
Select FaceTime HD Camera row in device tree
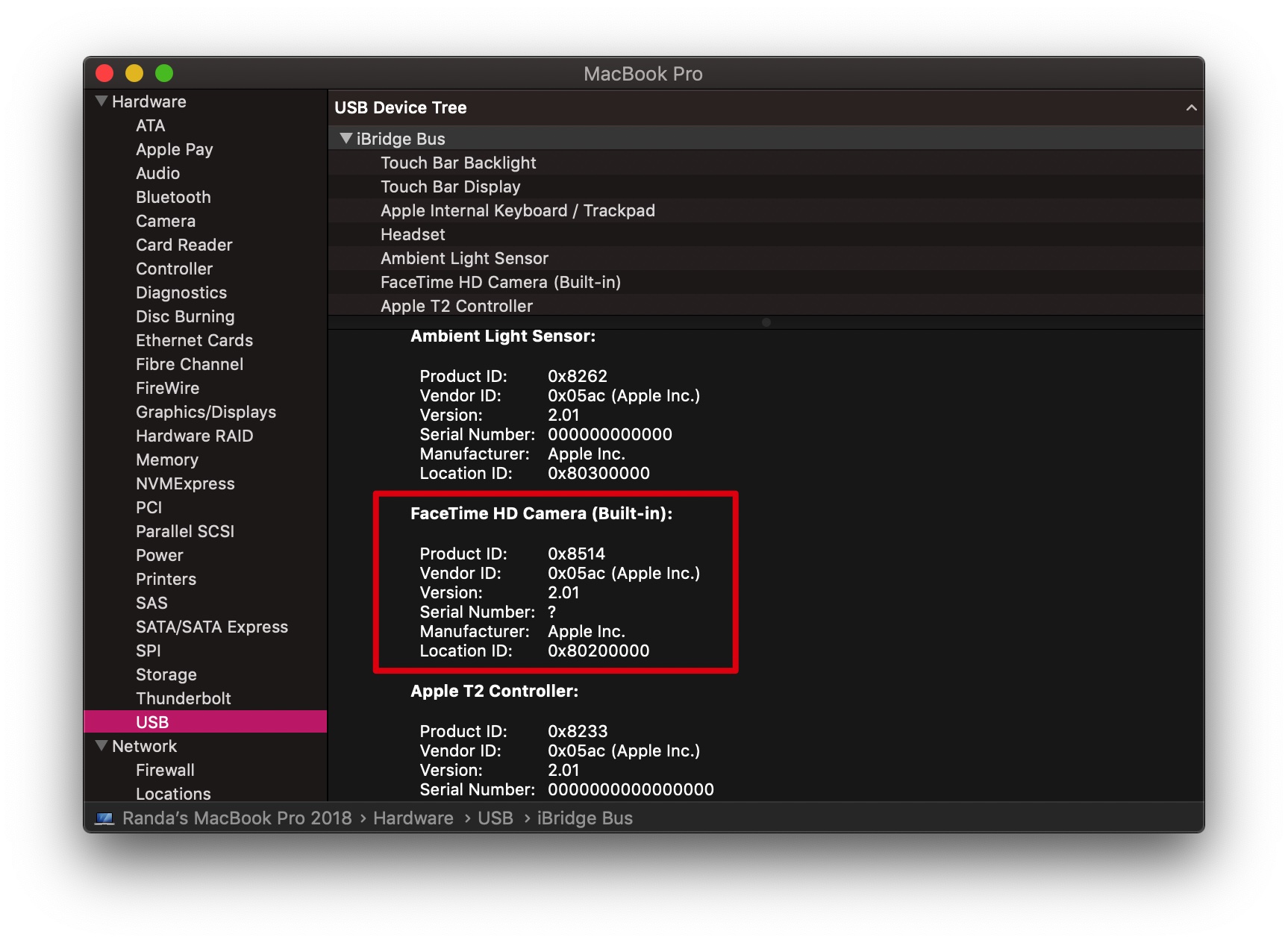click(766, 282)
